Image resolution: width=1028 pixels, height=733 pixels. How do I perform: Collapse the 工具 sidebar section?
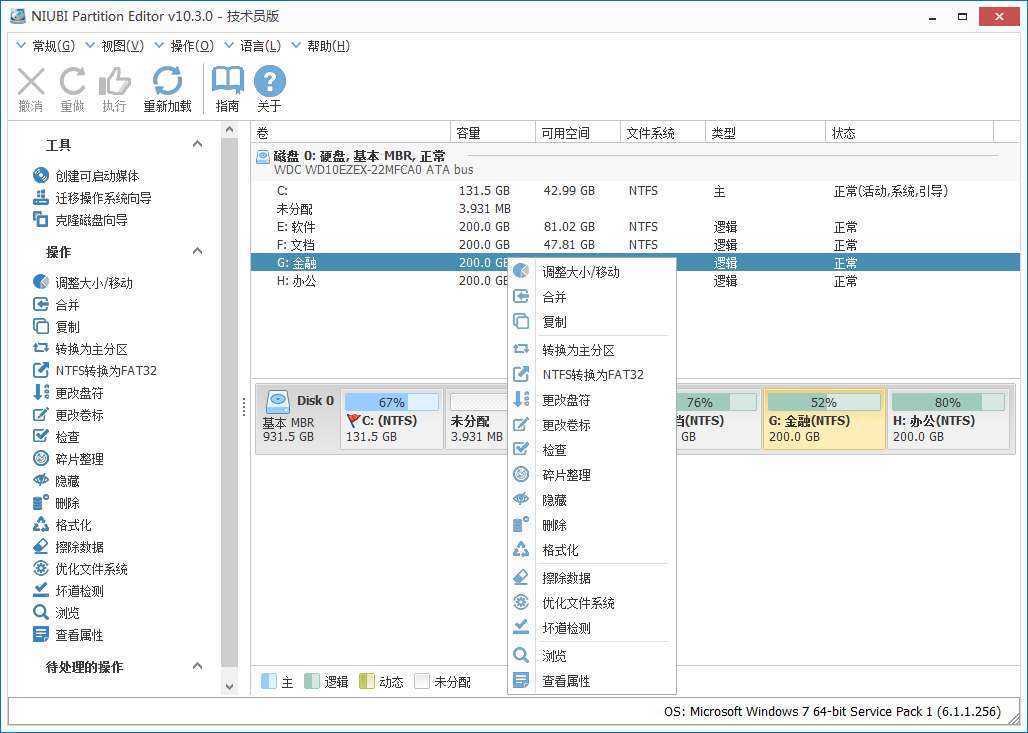(x=197, y=143)
